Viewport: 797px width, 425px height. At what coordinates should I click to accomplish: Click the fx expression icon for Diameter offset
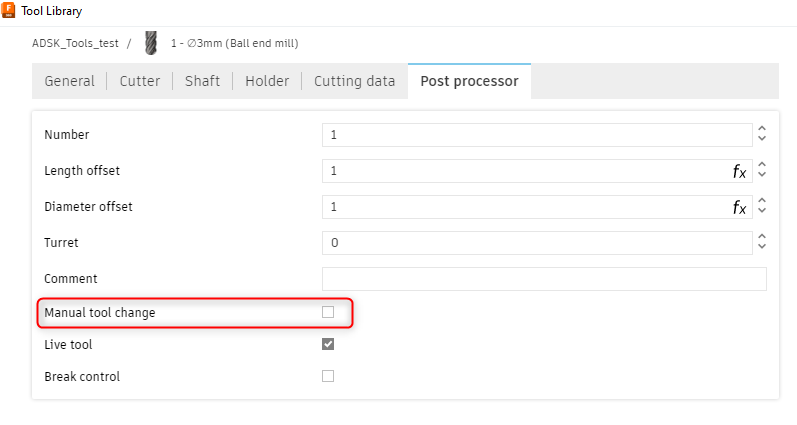pyautogui.click(x=739, y=207)
